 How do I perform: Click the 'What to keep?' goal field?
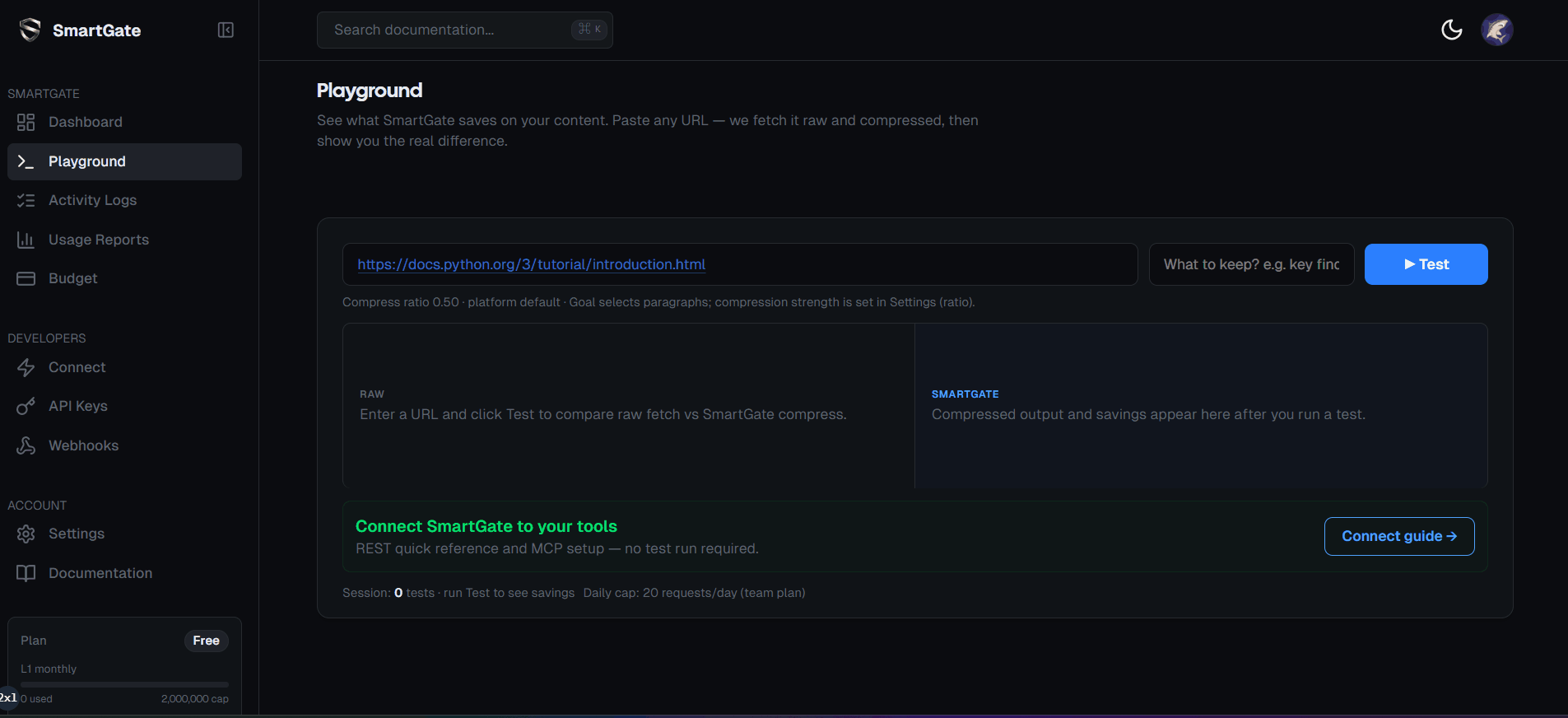coord(1251,264)
